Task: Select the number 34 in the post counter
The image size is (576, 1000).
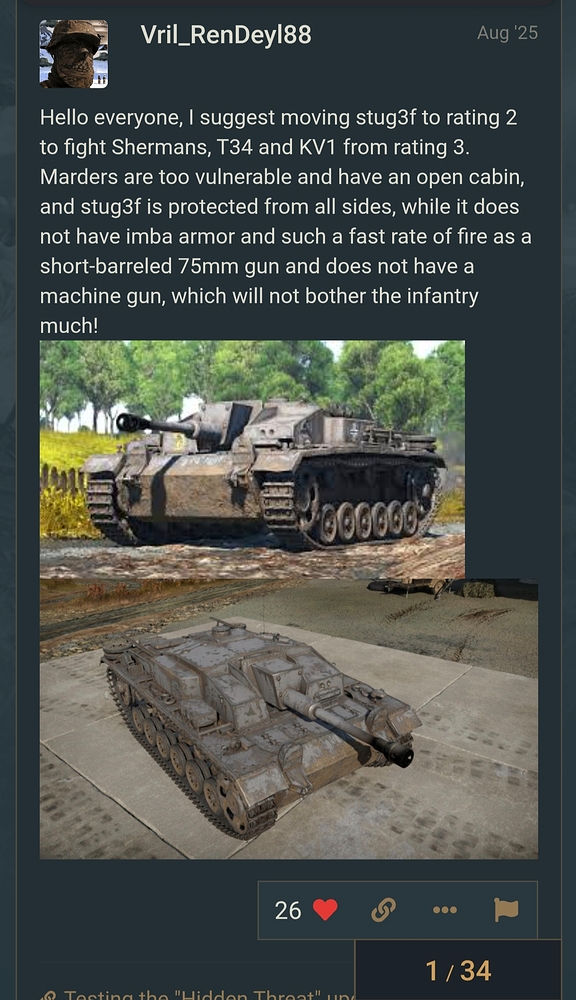Action: click(476, 971)
